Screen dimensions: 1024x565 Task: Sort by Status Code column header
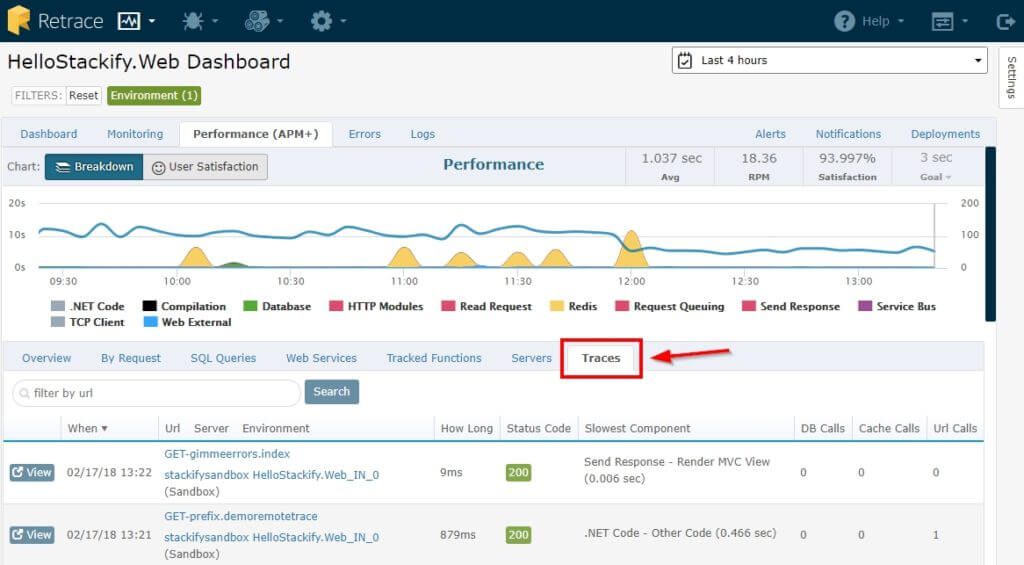[539, 428]
